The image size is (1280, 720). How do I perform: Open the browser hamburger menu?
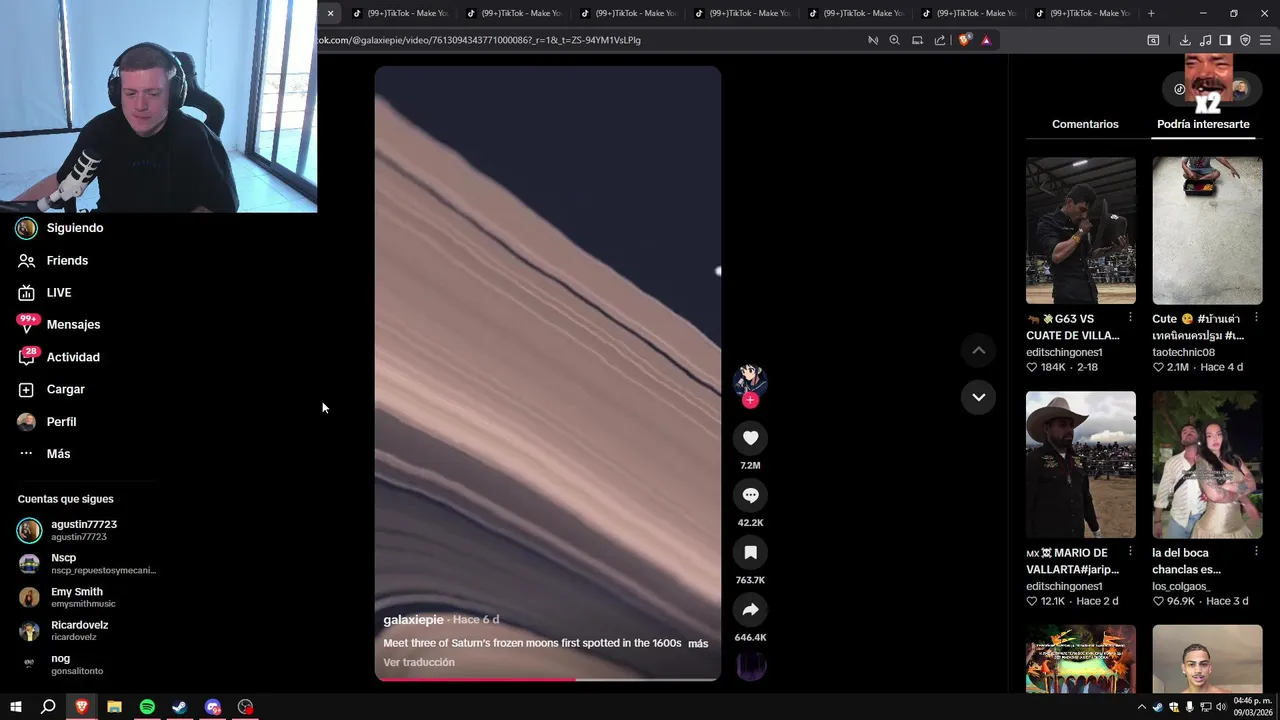click(1265, 40)
